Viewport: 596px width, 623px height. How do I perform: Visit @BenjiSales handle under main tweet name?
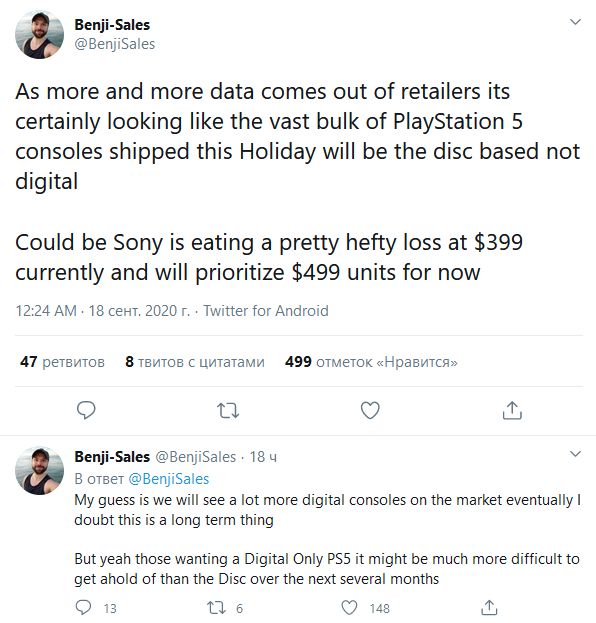[x=114, y=44]
